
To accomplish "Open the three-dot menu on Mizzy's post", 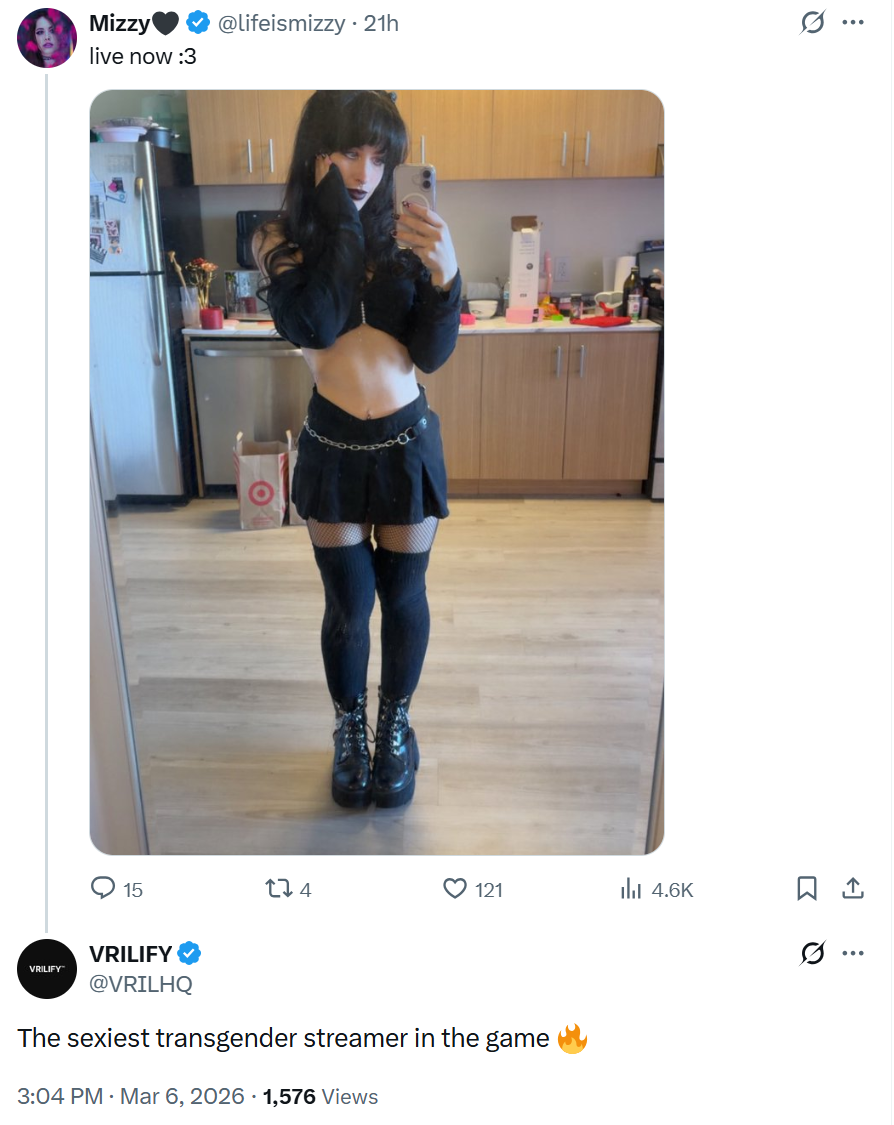I will pos(852,22).
